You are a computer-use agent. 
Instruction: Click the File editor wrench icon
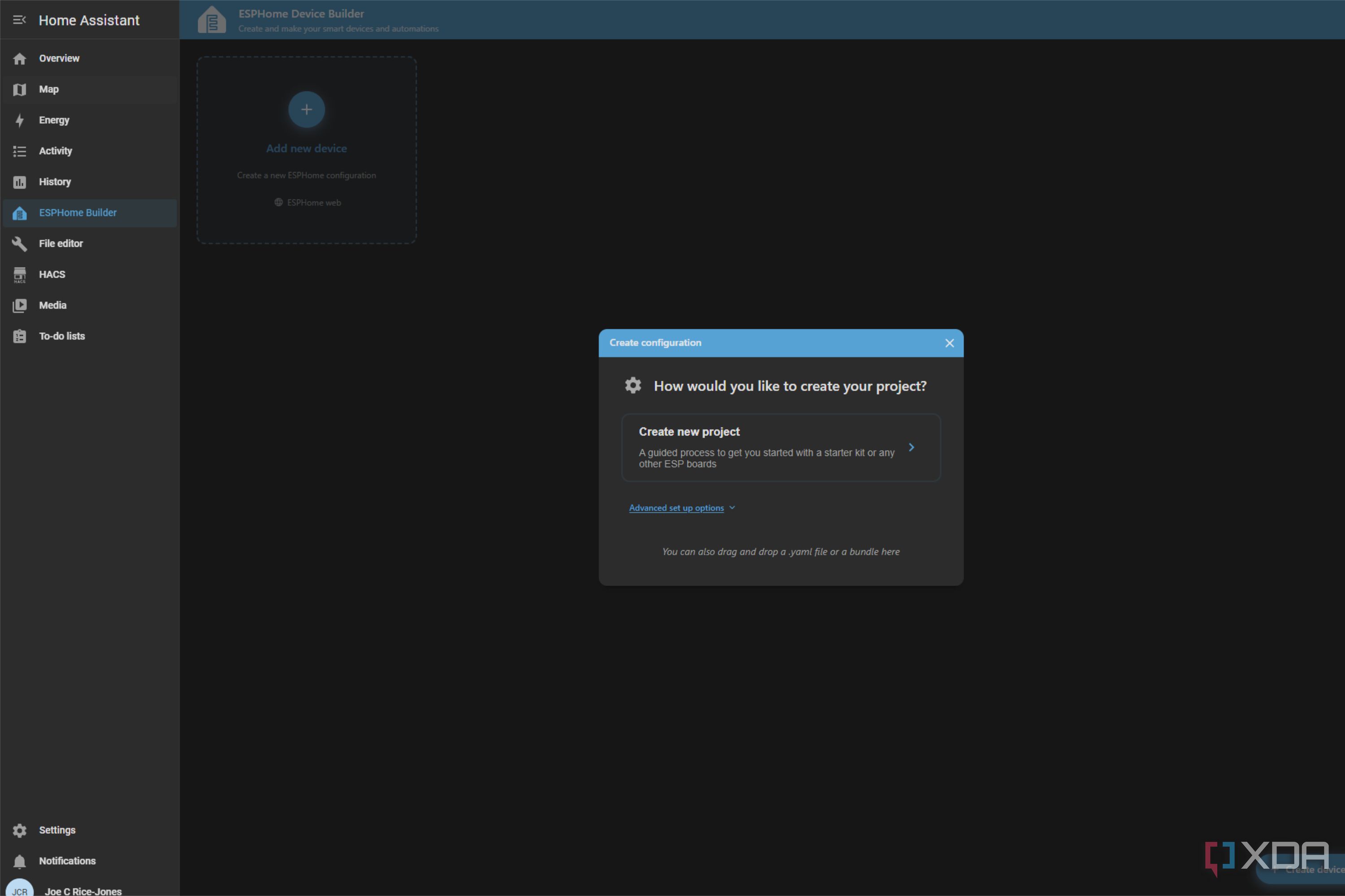pyautogui.click(x=19, y=243)
